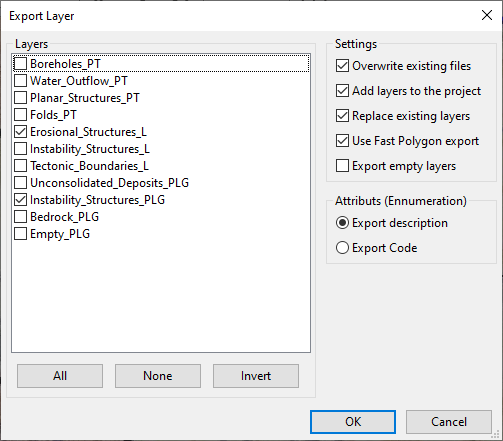Disable Add layers to the project
This screenshot has width=503, height=441.
click(x=342, y=91)
